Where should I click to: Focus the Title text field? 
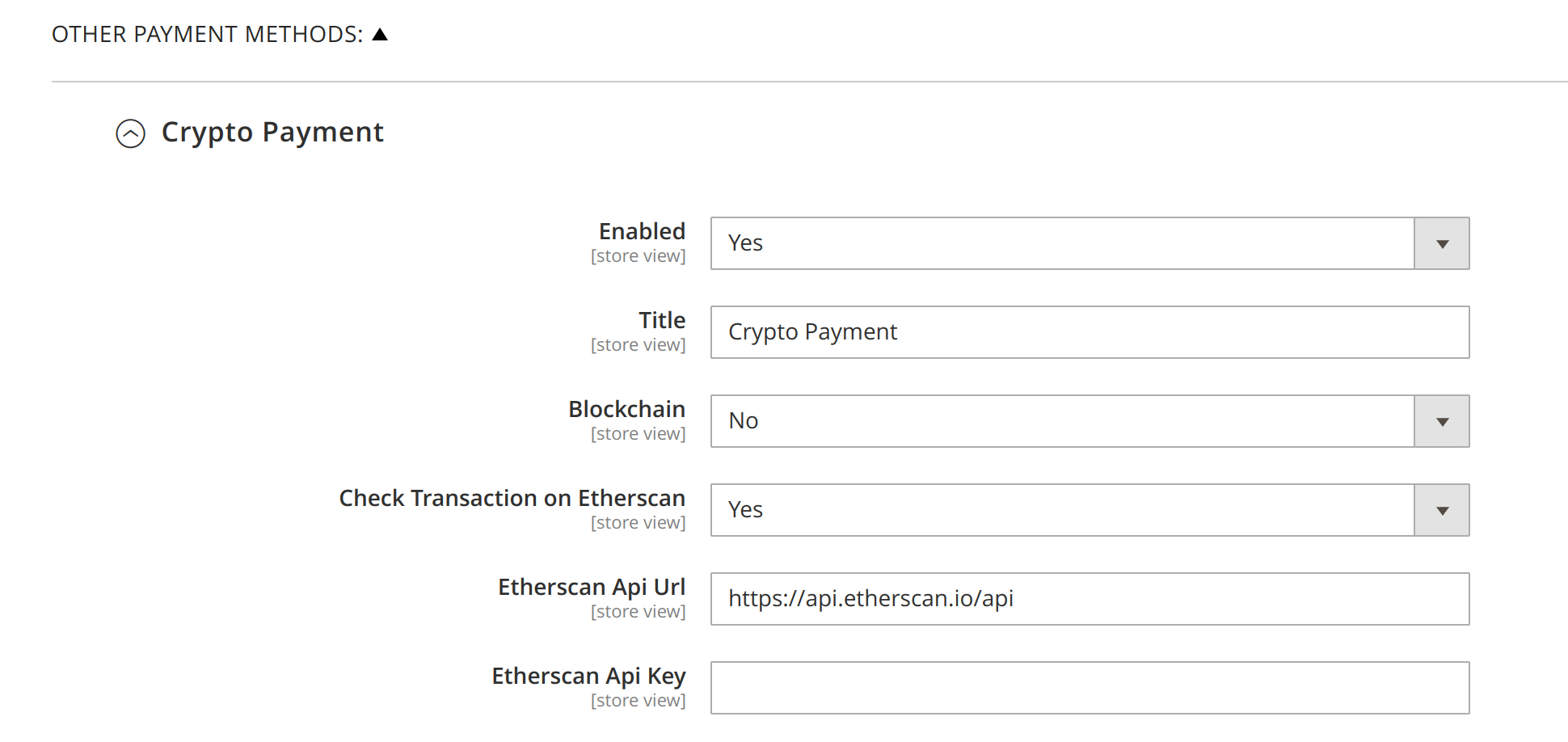click(x=1090, y=332)
